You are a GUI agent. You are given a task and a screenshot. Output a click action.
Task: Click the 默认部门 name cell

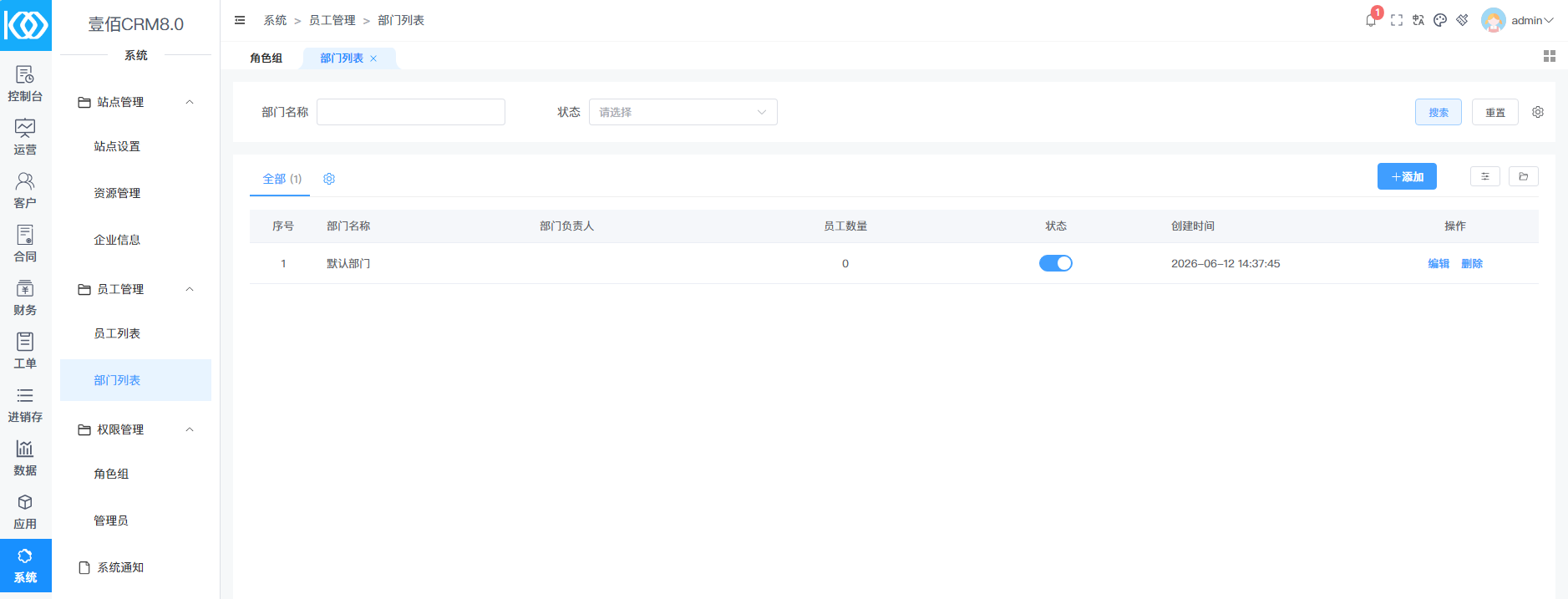point(348,263)
